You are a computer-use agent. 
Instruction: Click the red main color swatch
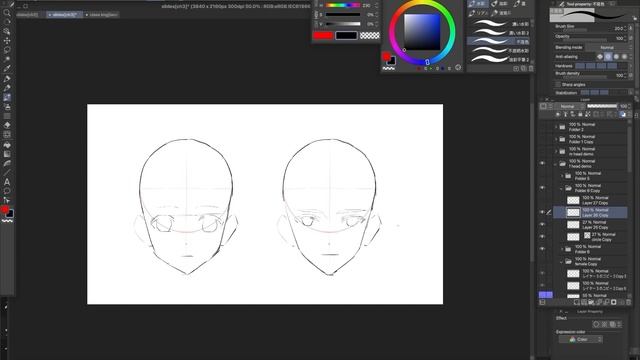click(x=323, y=36)
